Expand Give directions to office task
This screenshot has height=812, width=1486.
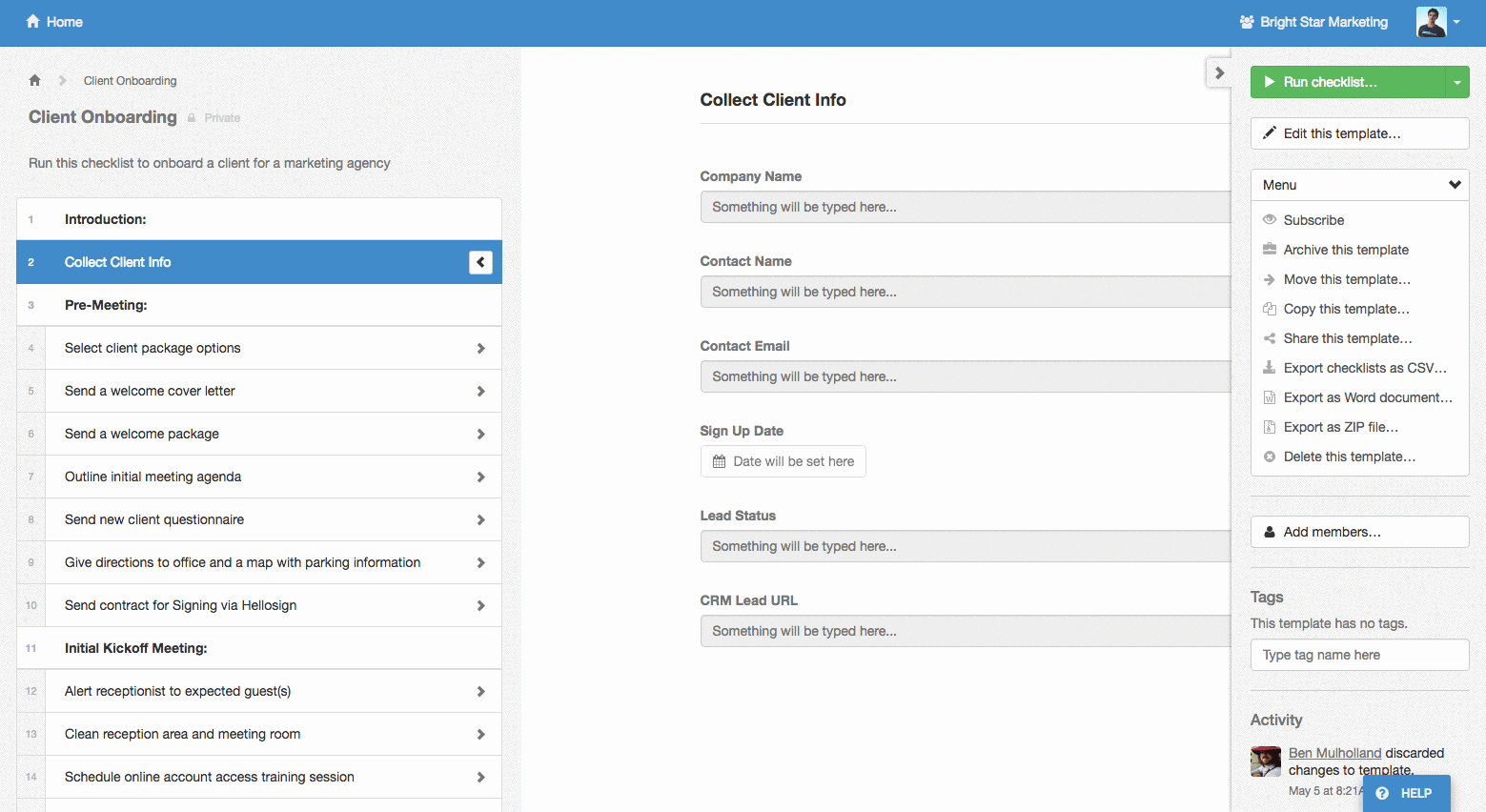(480, 562)
